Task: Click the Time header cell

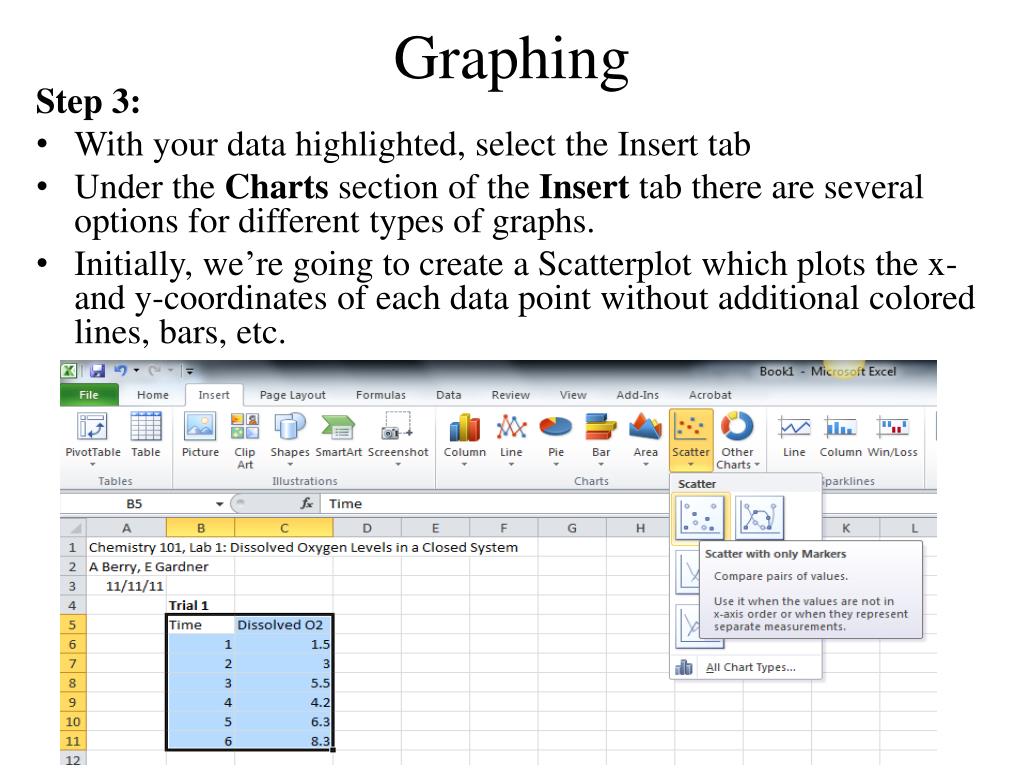Action: click(200, 625)
